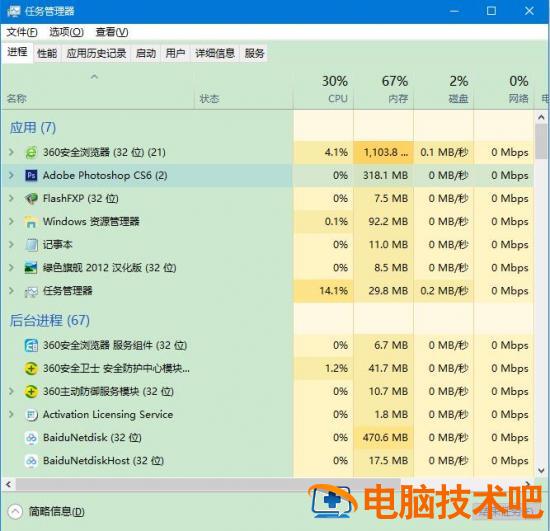The width and height of the screenshot is (550, 531).
Task: Click the Activation Licensing Service icon
Action: coord(31,415)
